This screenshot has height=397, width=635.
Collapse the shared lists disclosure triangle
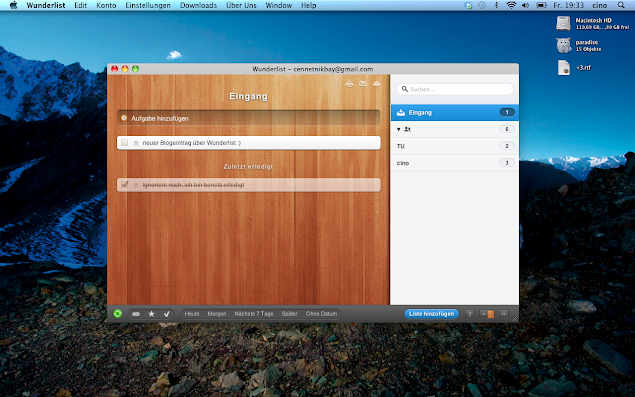click(x=398, y=129)
